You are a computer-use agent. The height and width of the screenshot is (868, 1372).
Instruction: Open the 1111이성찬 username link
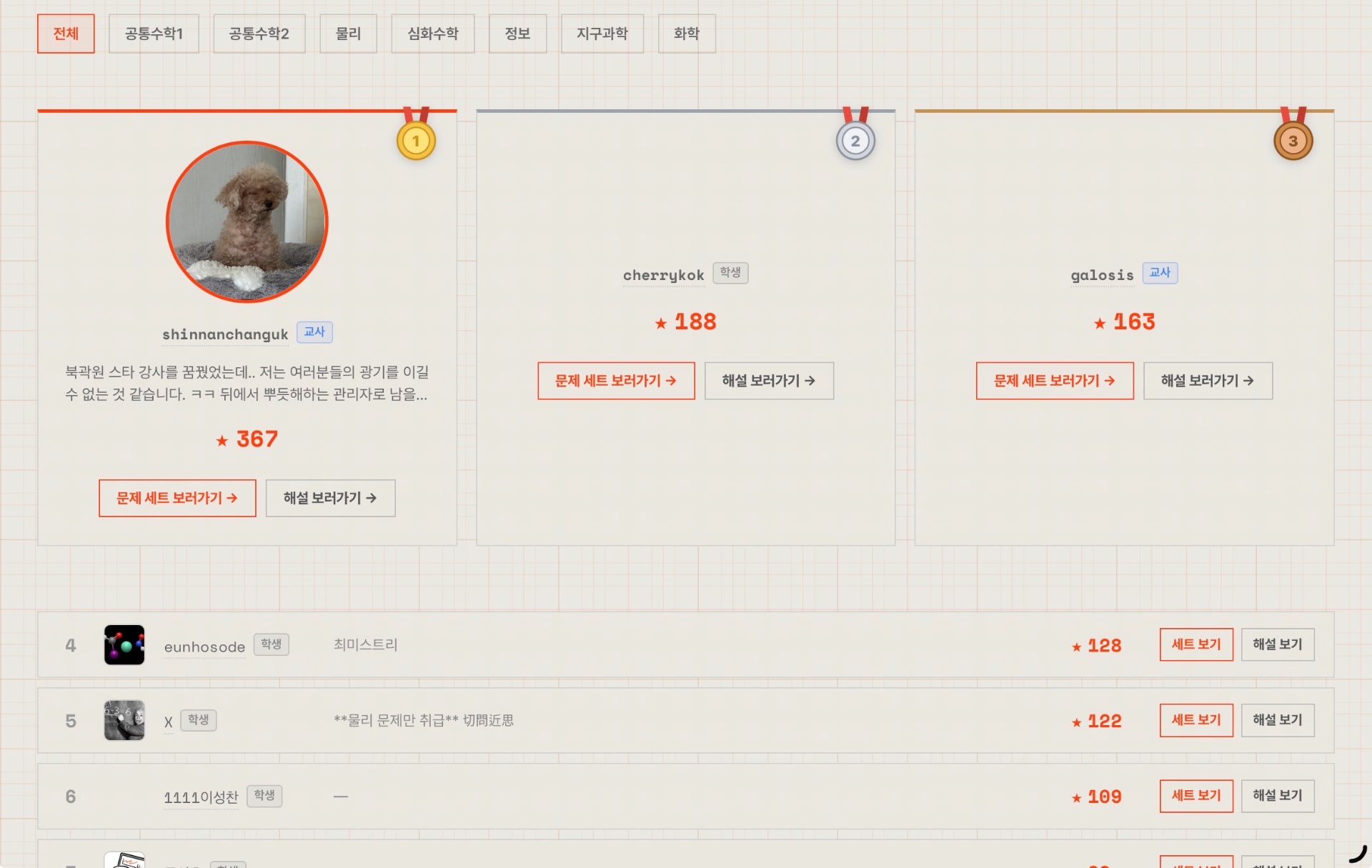pos(201,797)
